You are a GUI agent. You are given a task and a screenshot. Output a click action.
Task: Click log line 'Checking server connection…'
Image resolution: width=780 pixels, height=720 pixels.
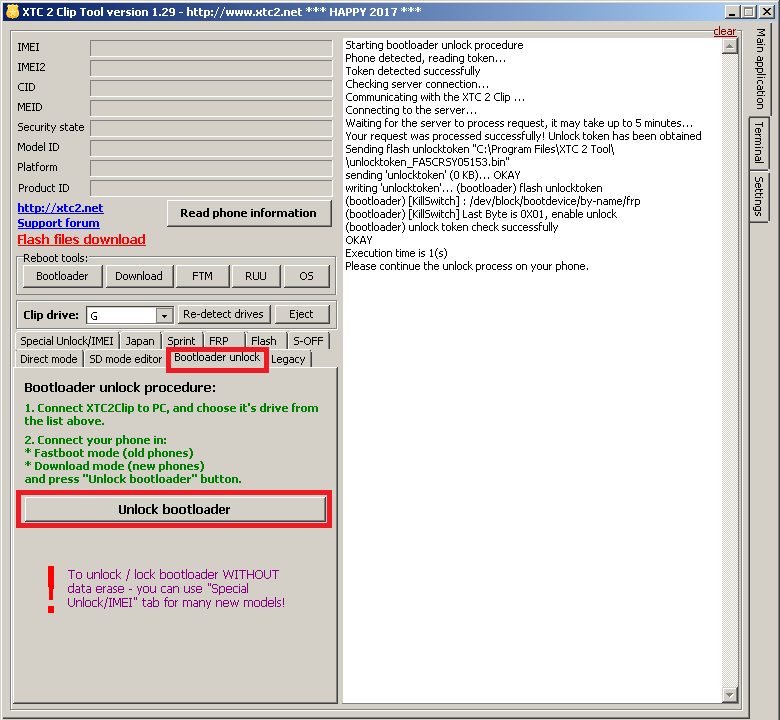417,84
